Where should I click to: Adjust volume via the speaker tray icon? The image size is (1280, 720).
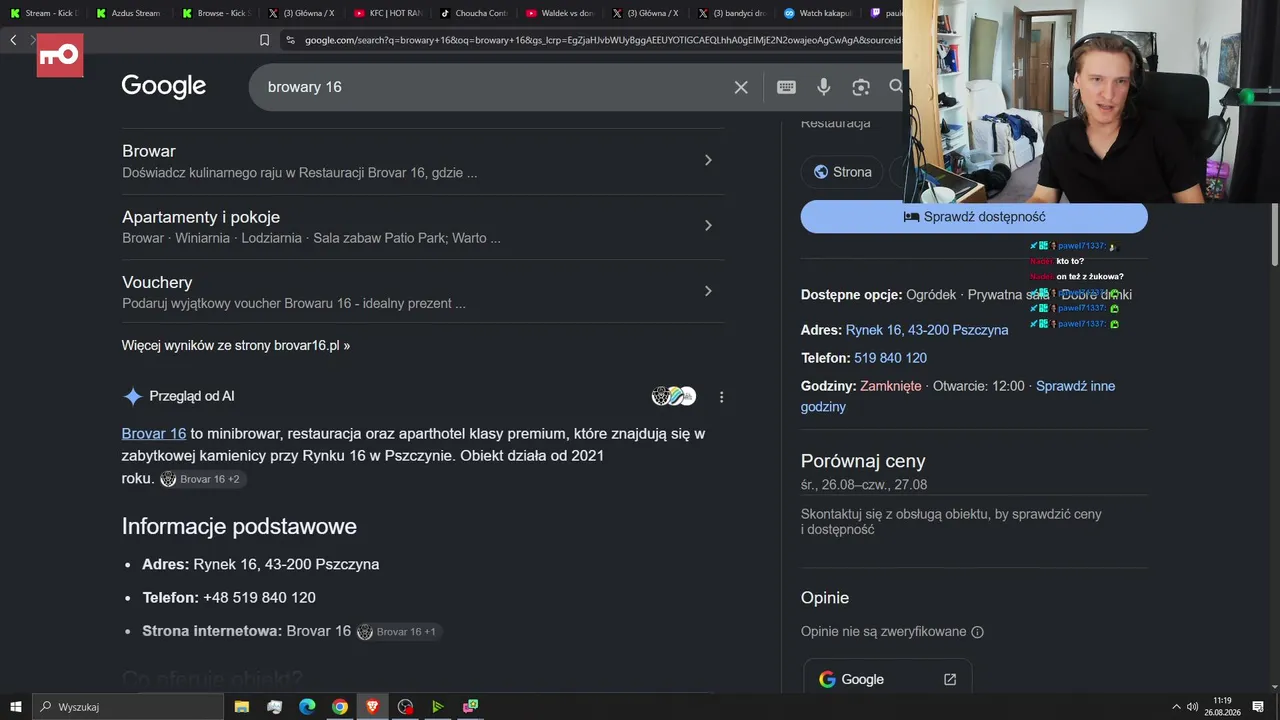[1192, 707]
